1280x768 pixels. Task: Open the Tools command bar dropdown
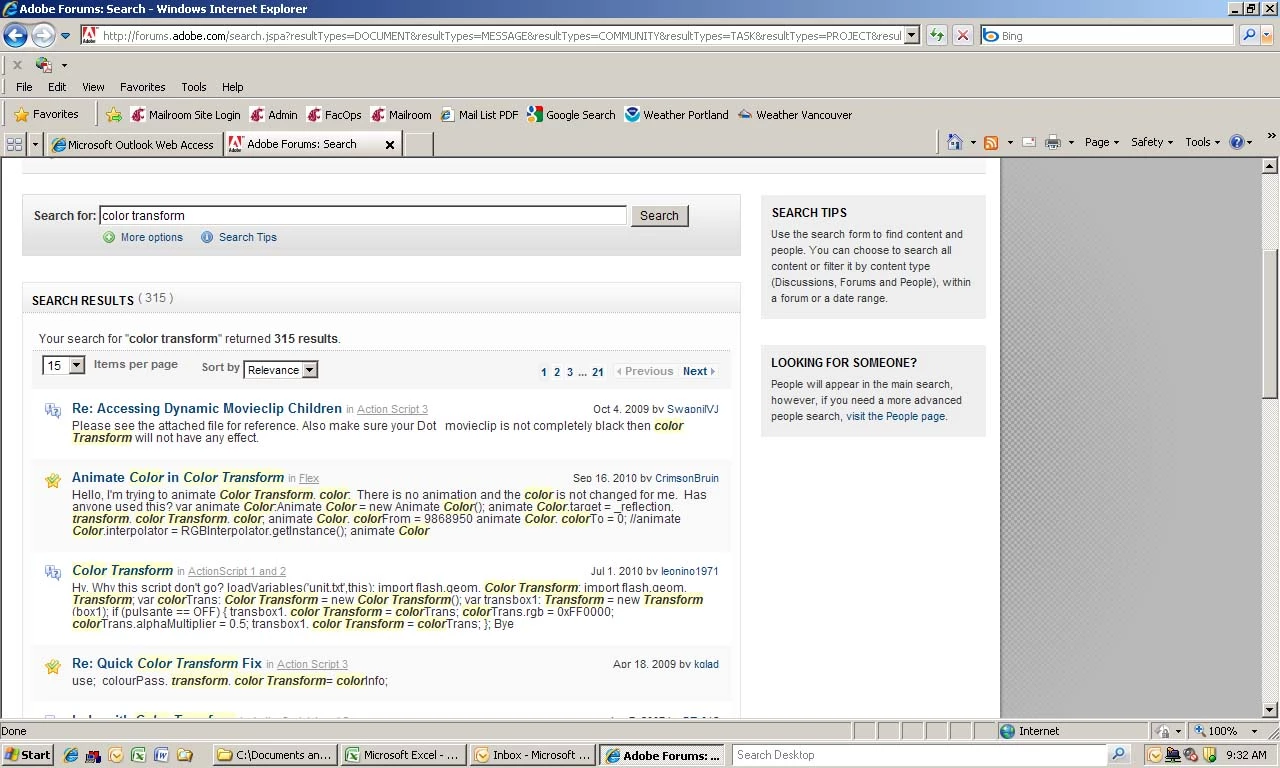(x=1202, y=143)
